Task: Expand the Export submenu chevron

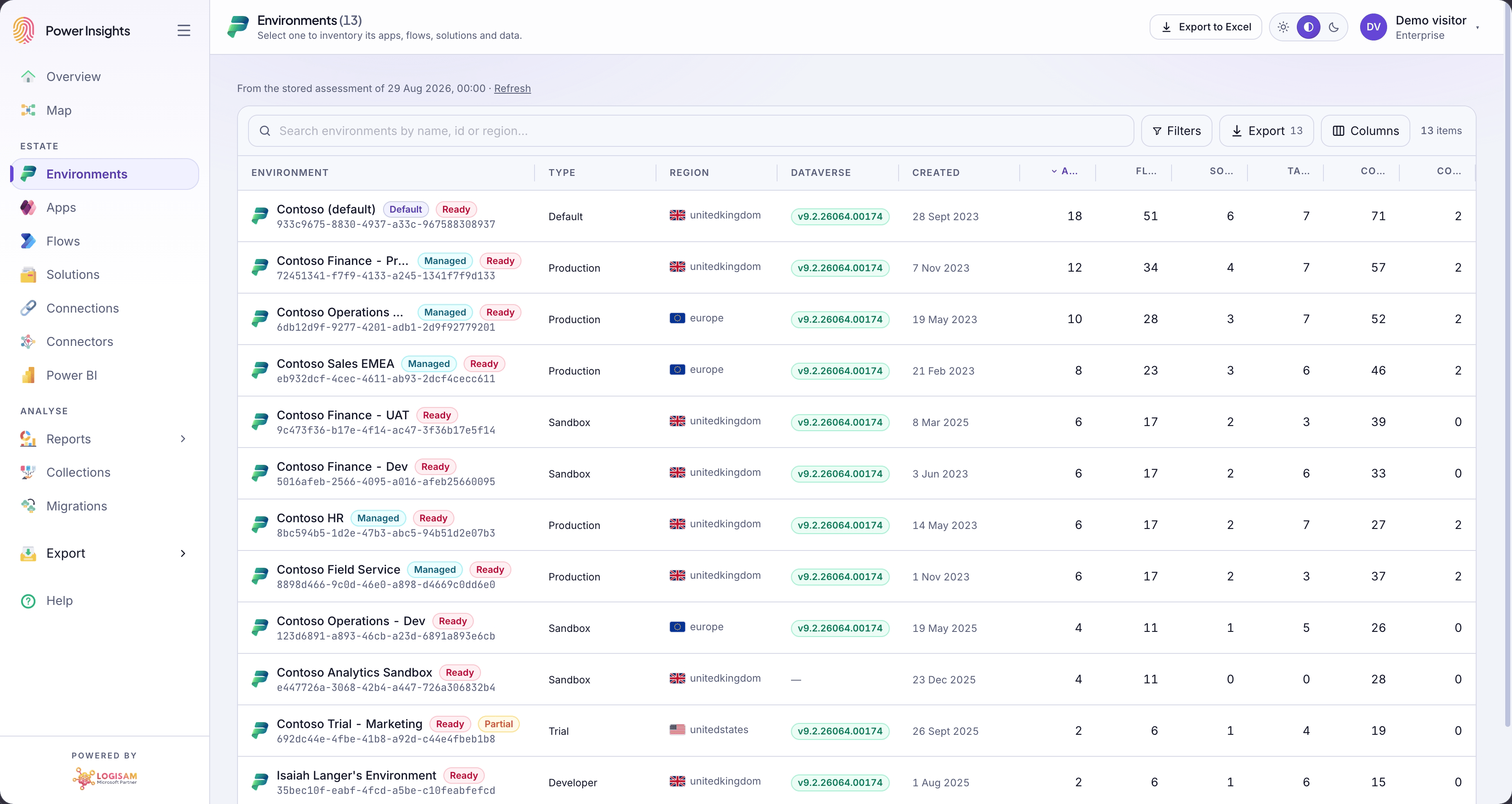Action: (x=183, y=553)
